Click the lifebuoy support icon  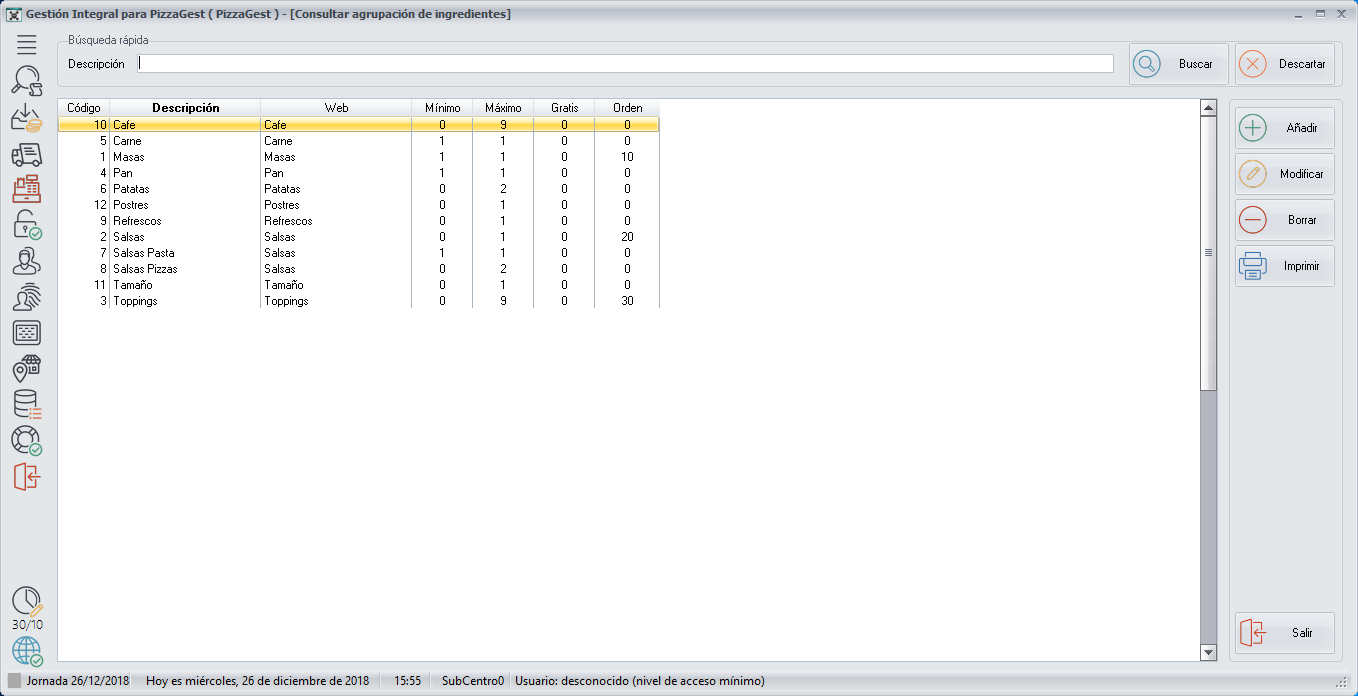click(27, 440)
